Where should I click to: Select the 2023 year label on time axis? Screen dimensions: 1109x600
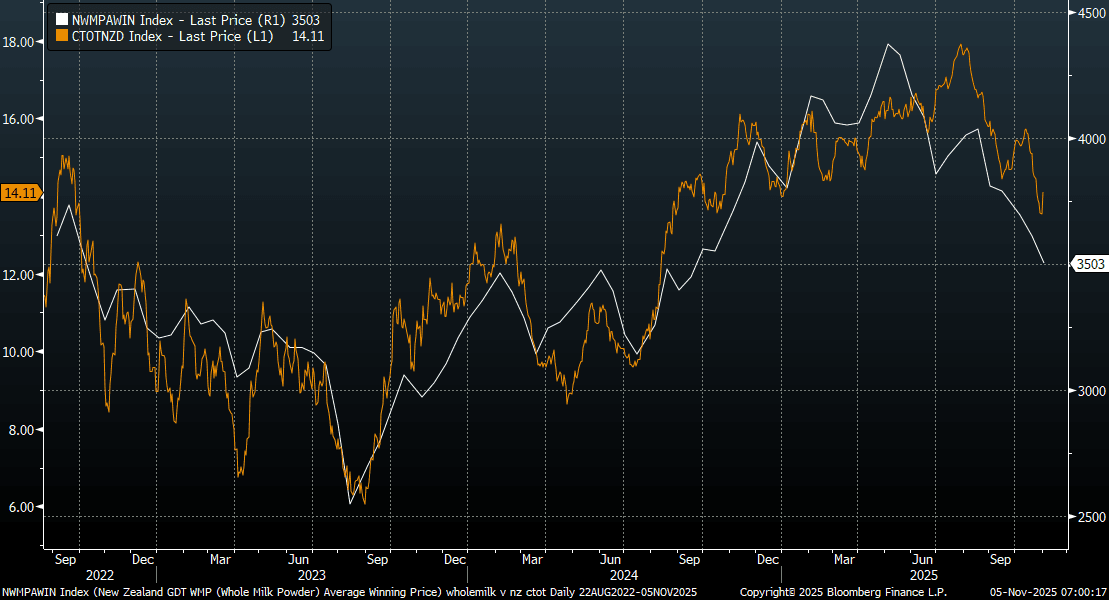[x=312, y=575]
